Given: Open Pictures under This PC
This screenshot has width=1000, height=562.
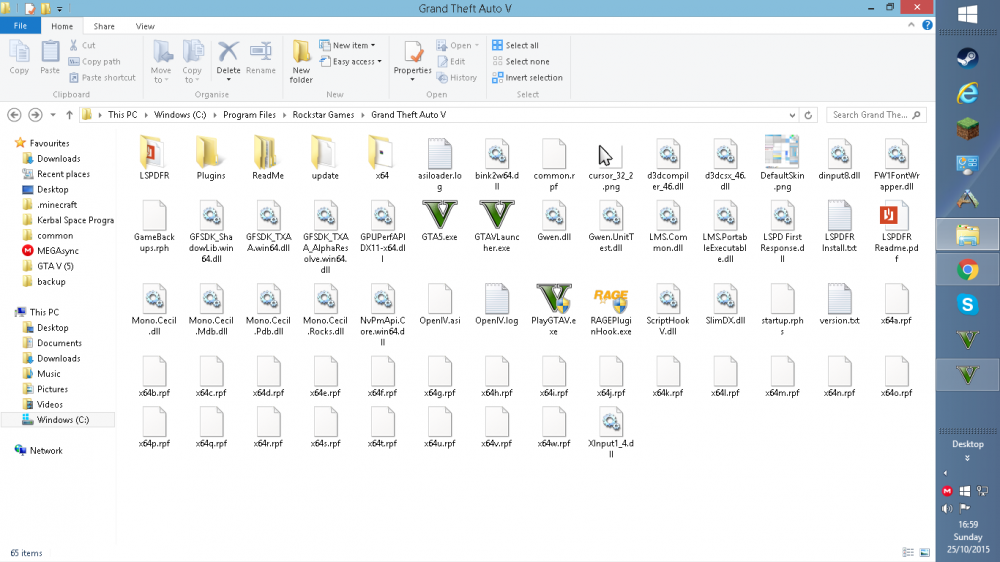Looking at the screenshot, I should point(45,389).
